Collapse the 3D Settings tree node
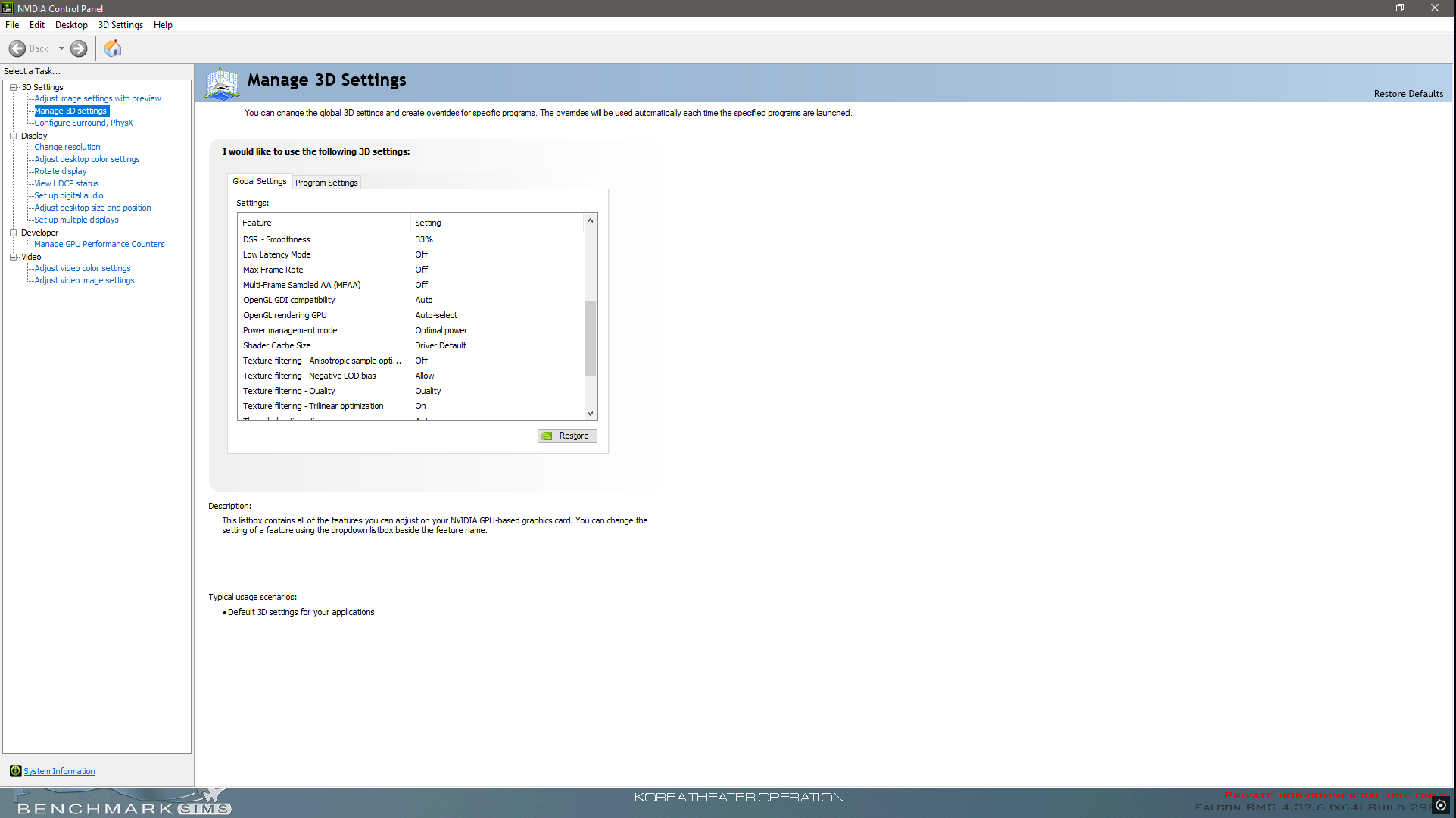The height and width of the screenshot is (818, 1456). coord(14,87)
